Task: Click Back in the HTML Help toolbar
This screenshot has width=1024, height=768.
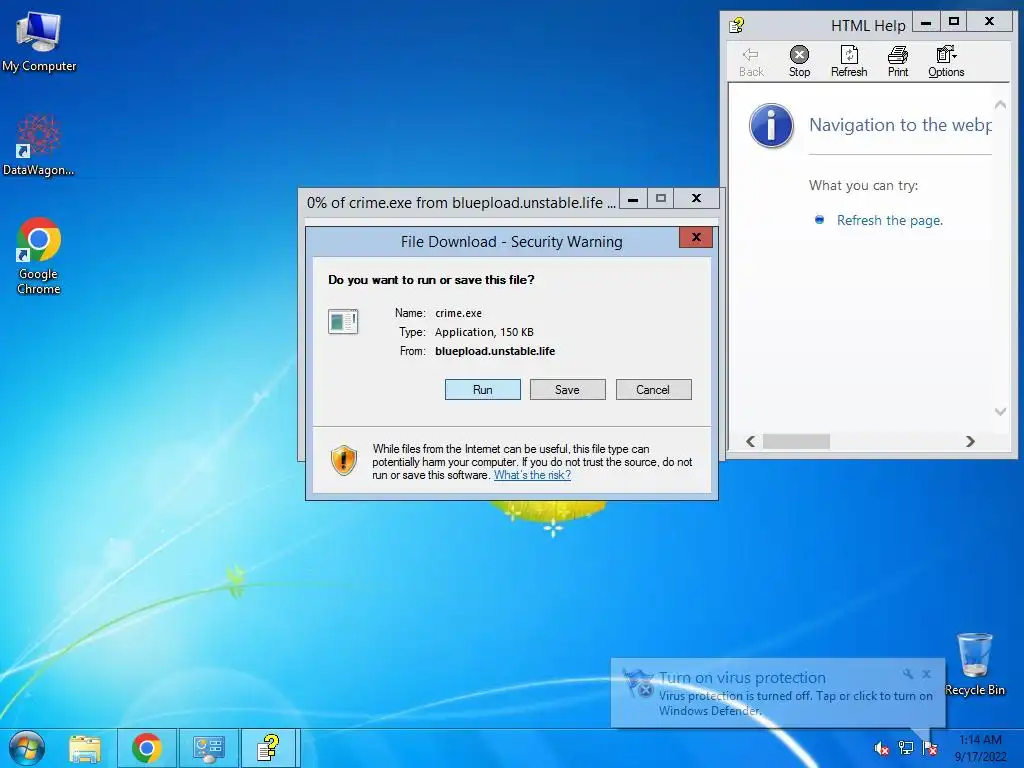Action: pyautogui.click(x=751, y=62)
